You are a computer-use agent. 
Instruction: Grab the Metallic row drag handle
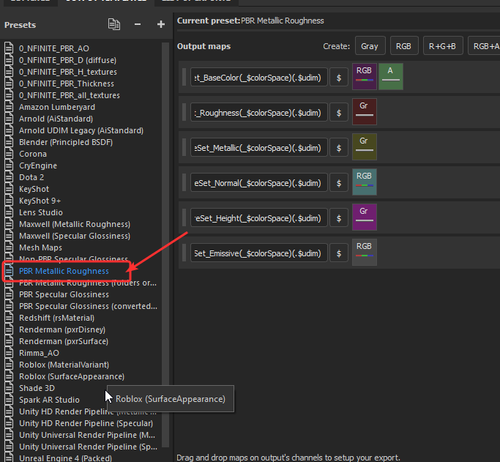pos(184,147)
